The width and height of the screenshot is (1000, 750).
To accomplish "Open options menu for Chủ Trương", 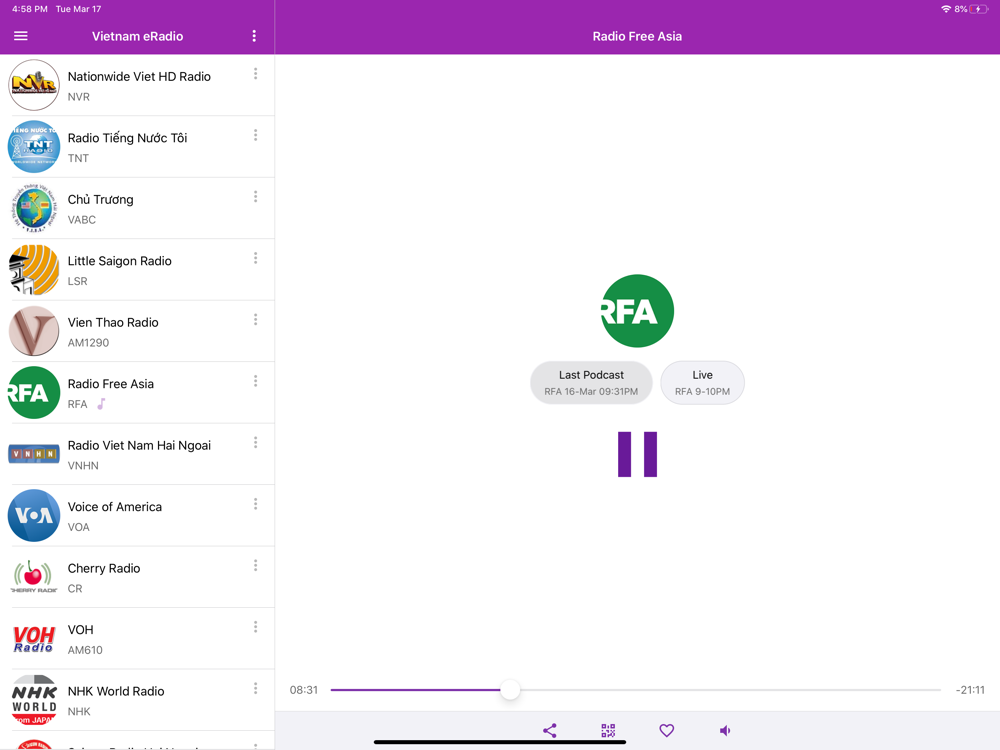I will pyautogui.click(x=256, y=196).
